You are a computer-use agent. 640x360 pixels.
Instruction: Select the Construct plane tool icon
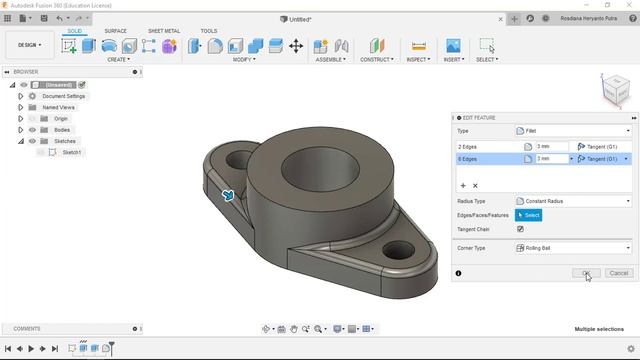tap(377, 46)
